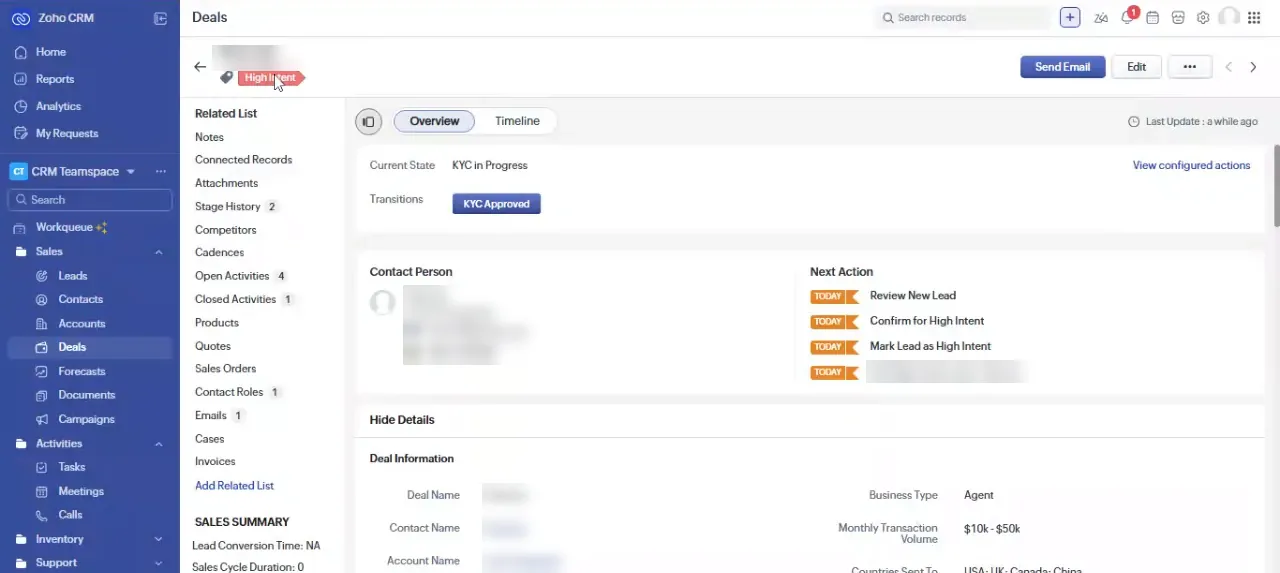Collapse the Sales section
The height and width of the screenshot is (573, 1280).
coord(158,252)
